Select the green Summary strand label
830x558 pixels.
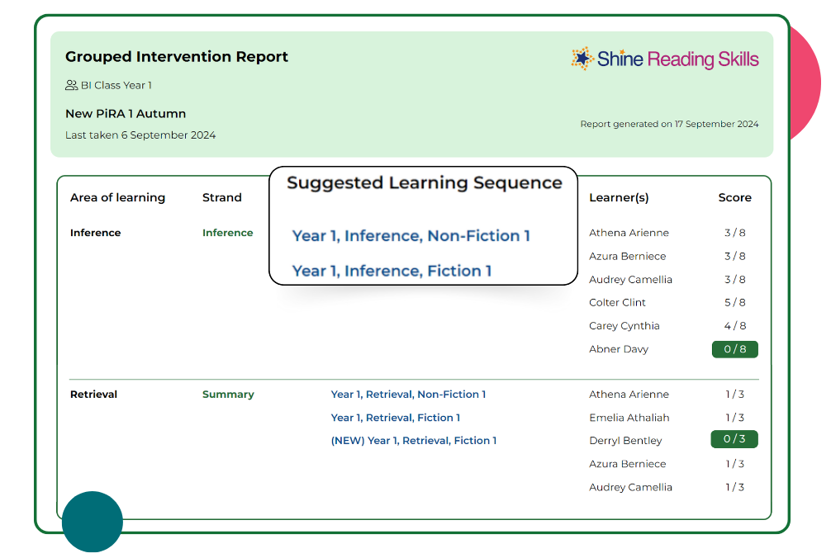coord(228,395)
